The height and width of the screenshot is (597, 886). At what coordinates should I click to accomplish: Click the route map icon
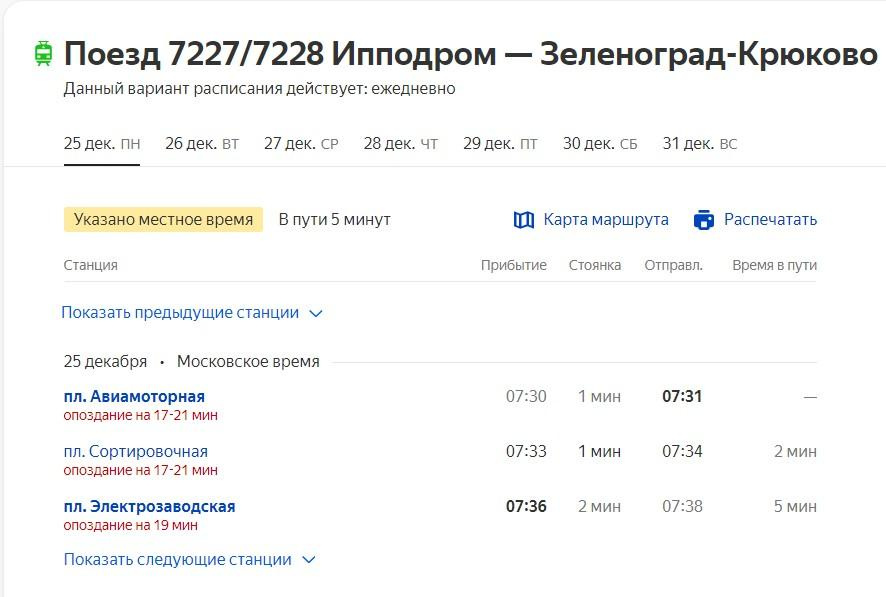(x=524, y=220)
